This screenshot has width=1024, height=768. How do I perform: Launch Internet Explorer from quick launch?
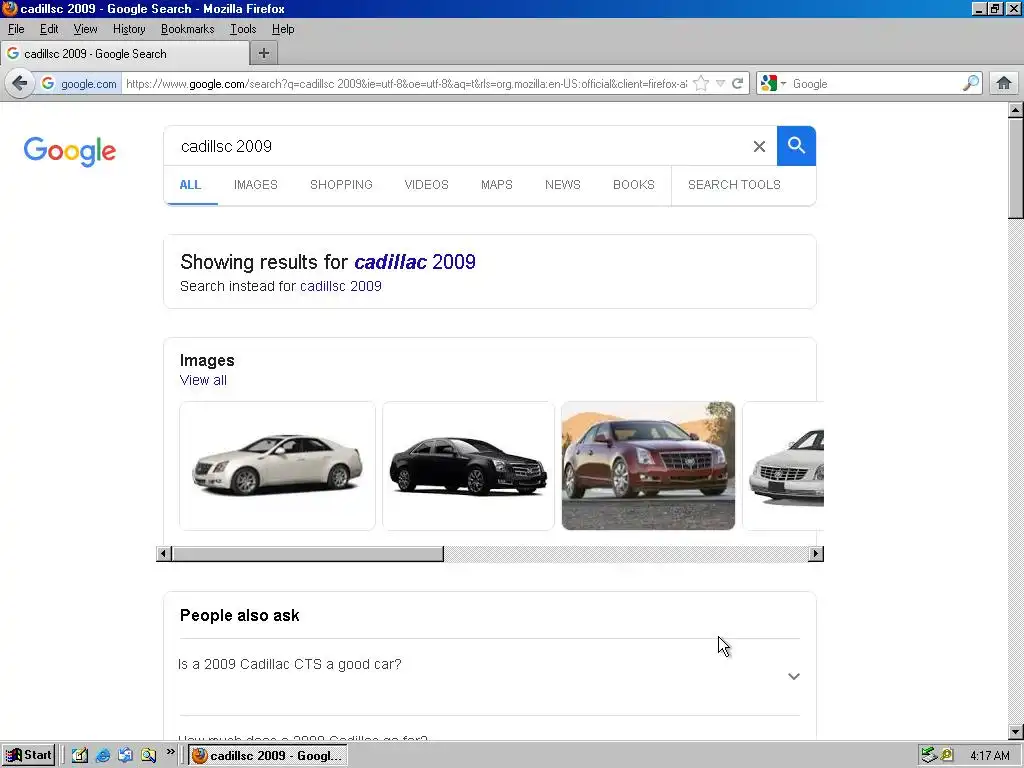103,756
